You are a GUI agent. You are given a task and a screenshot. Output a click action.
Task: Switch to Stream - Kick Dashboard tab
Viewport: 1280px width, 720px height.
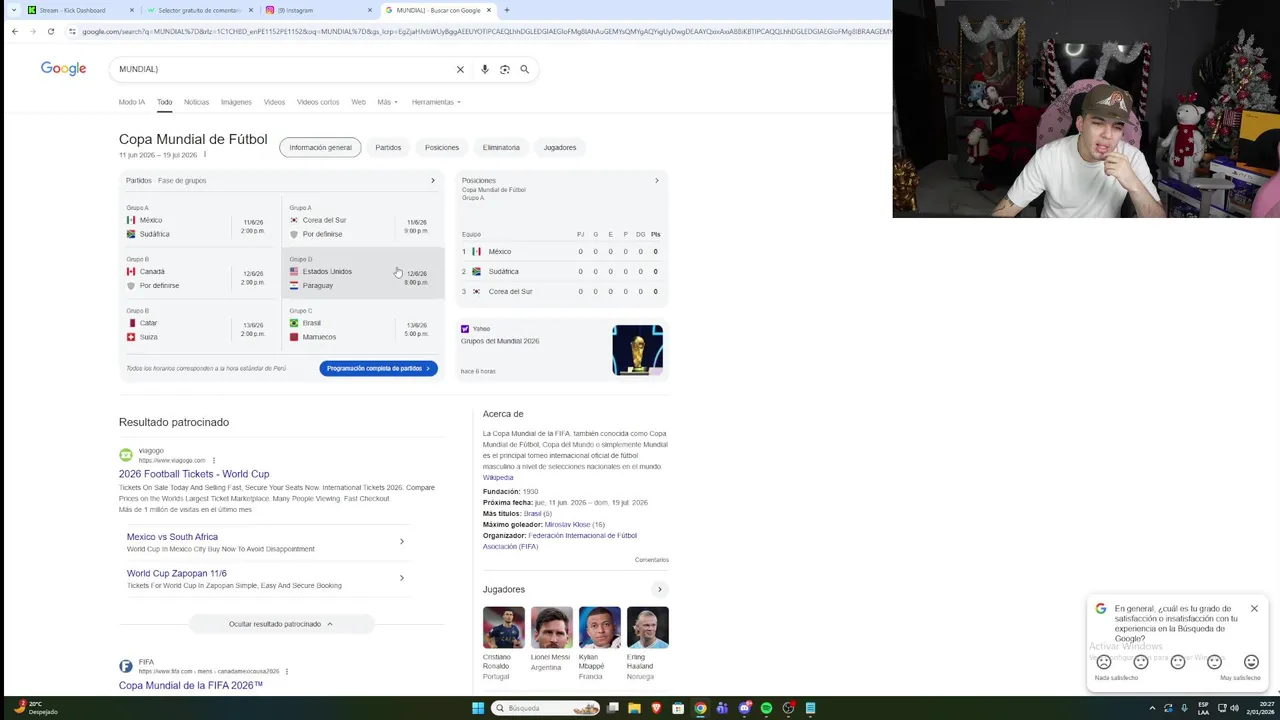[80, 10]
